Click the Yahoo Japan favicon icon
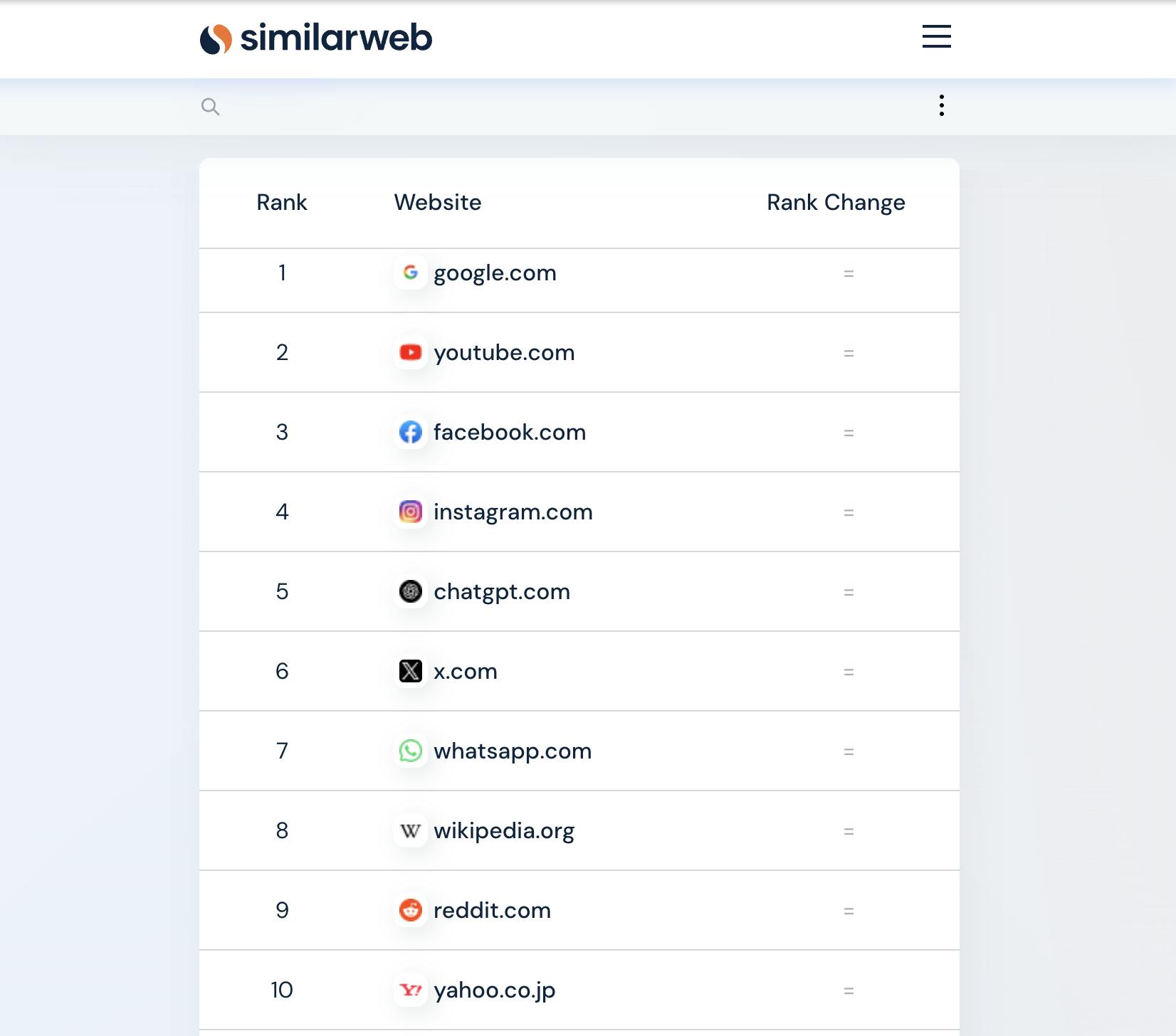Screen dimensions: 1176x1036 pos(411,990)
